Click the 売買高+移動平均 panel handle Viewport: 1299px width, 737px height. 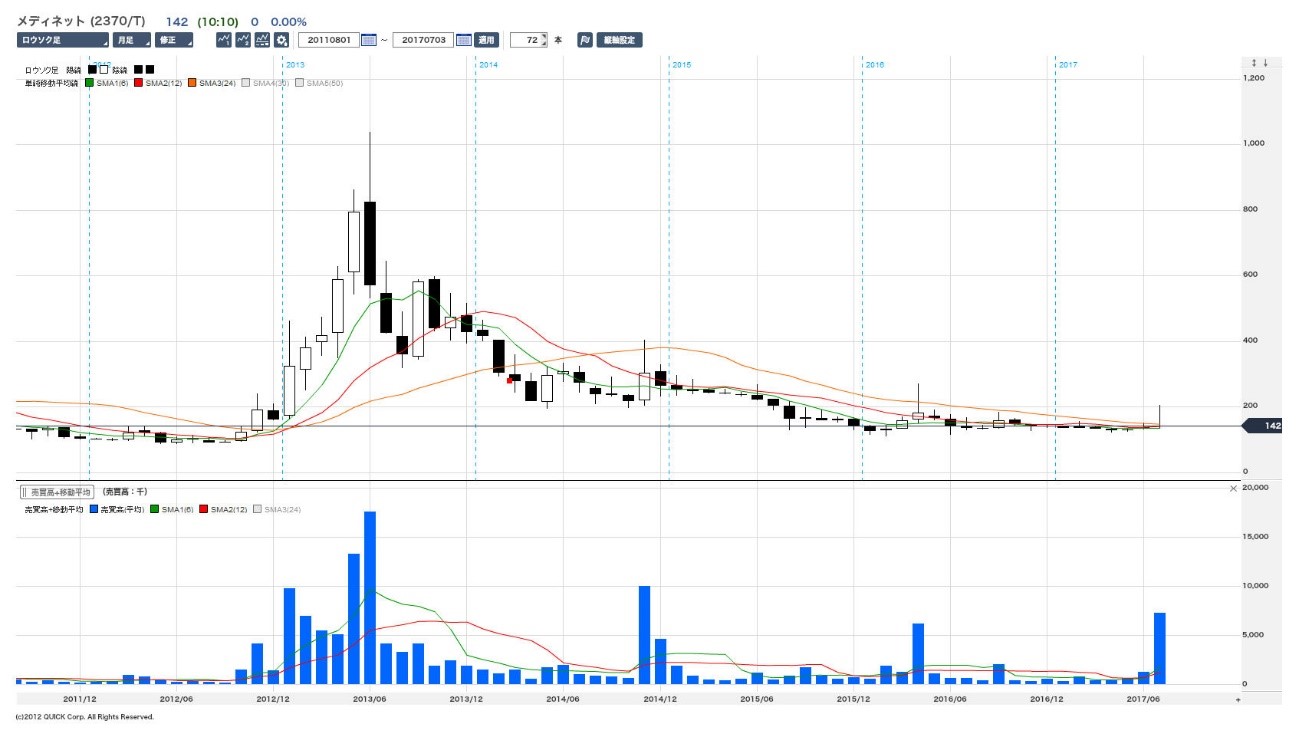57,492
